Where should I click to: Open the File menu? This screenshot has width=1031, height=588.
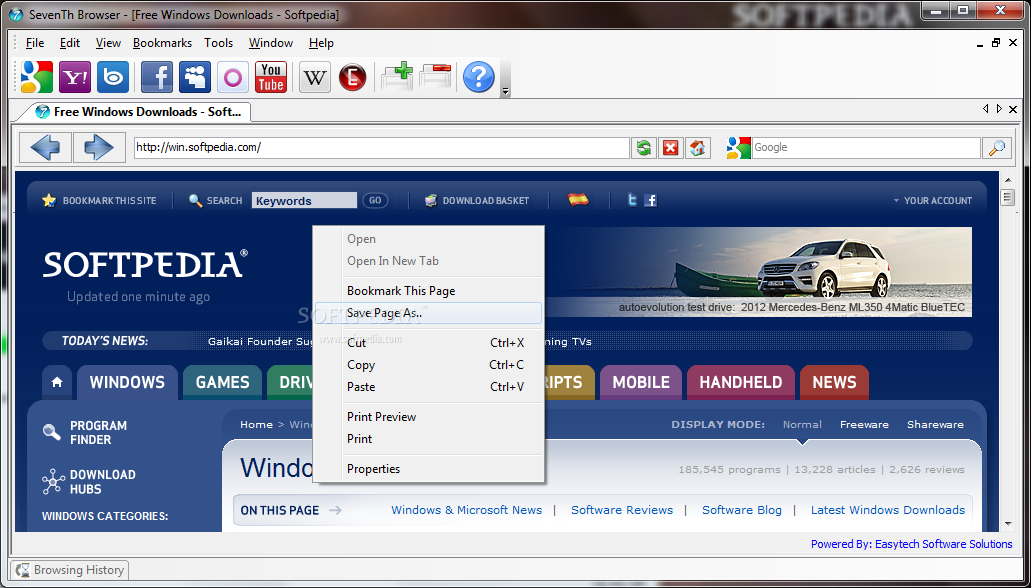(35, 43)
